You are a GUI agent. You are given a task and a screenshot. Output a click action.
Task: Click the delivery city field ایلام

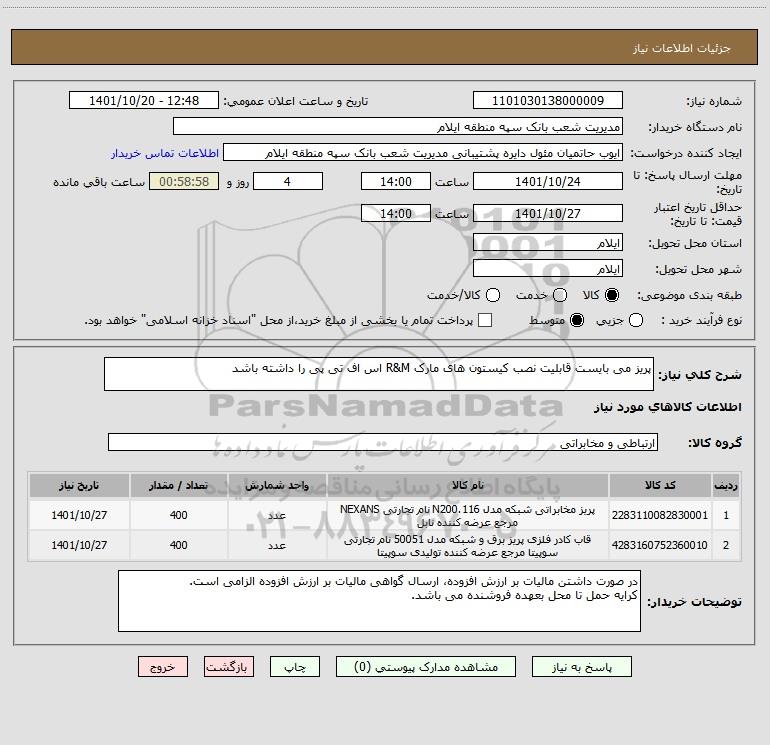coord(548,268)
